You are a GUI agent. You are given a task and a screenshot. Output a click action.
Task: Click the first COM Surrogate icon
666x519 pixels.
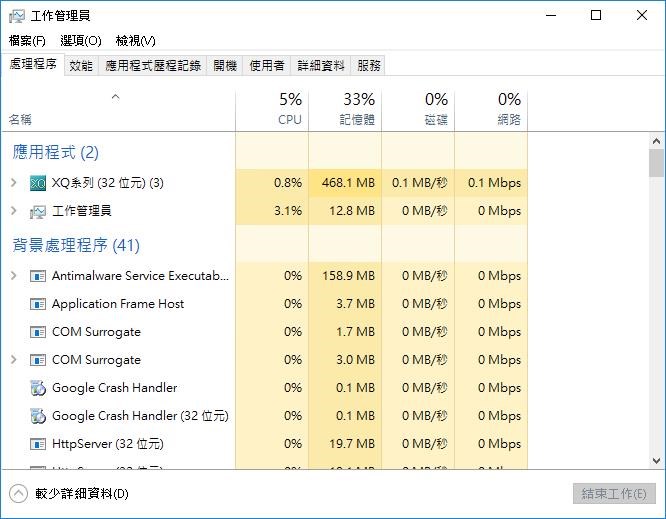(x=38, y=332)
